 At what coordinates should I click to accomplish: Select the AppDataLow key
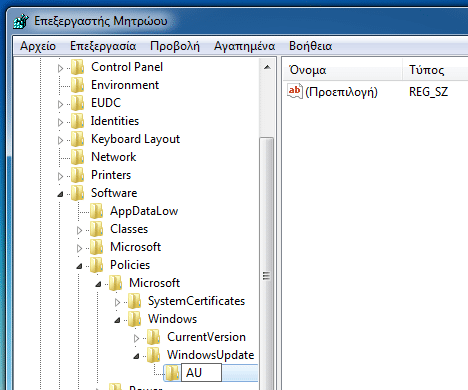click(x=144, y=211)
